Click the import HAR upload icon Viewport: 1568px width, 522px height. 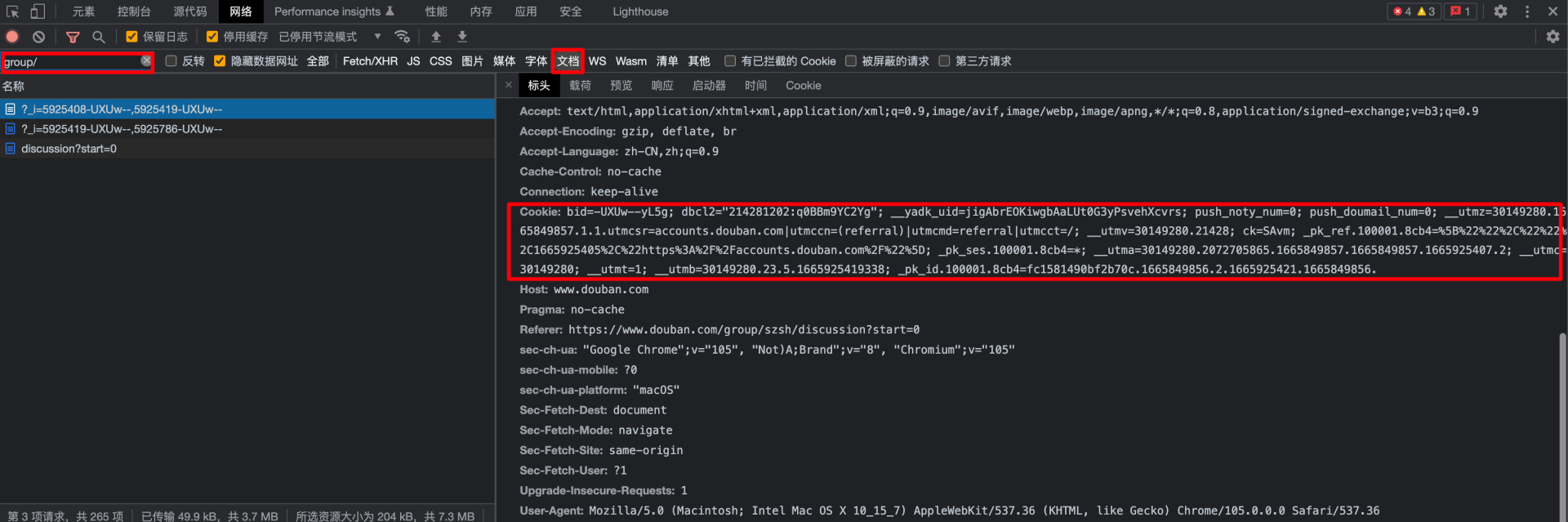click(436, 37)
